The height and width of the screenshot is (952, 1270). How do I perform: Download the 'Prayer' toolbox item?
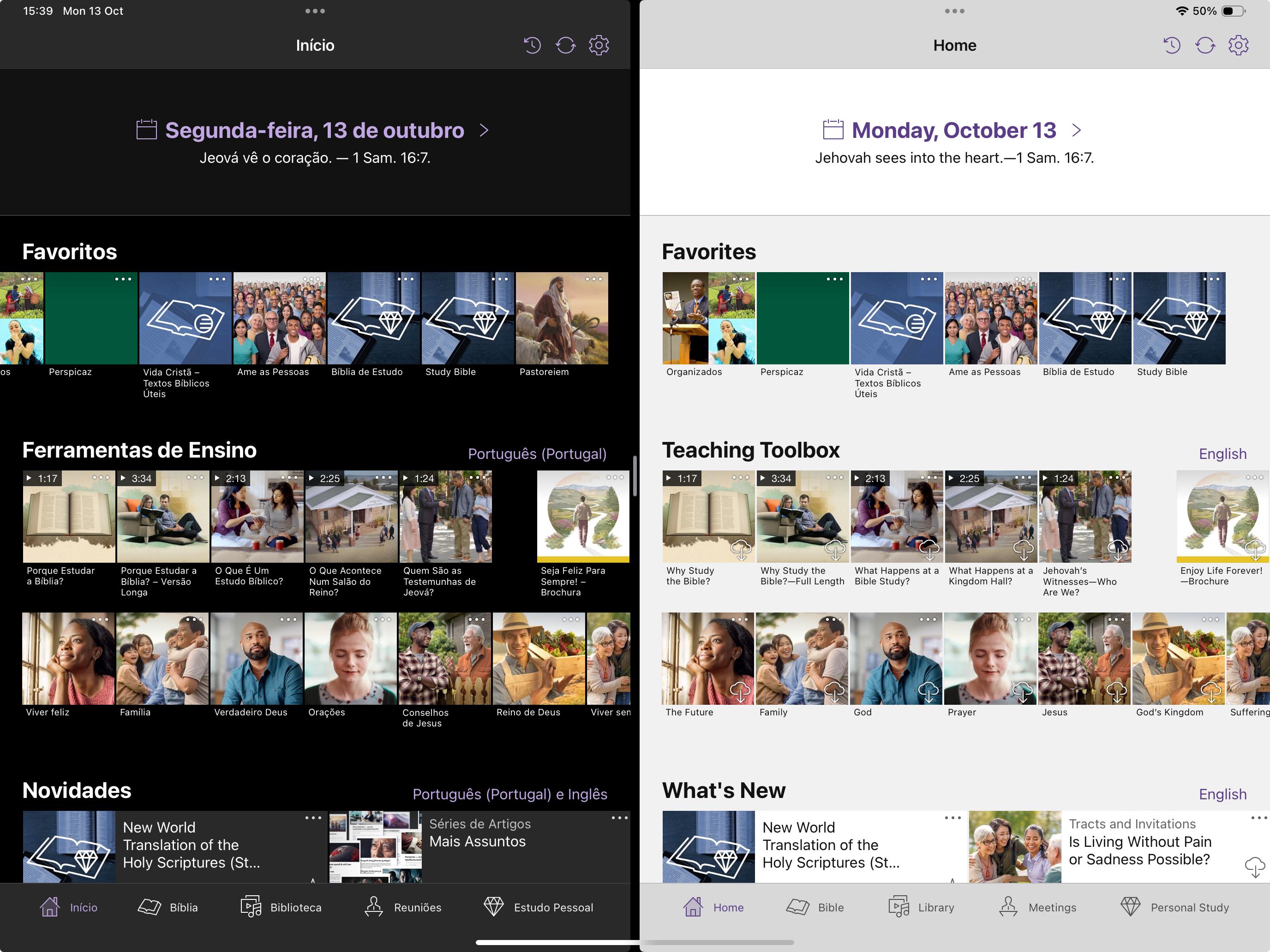point(1023,691)
